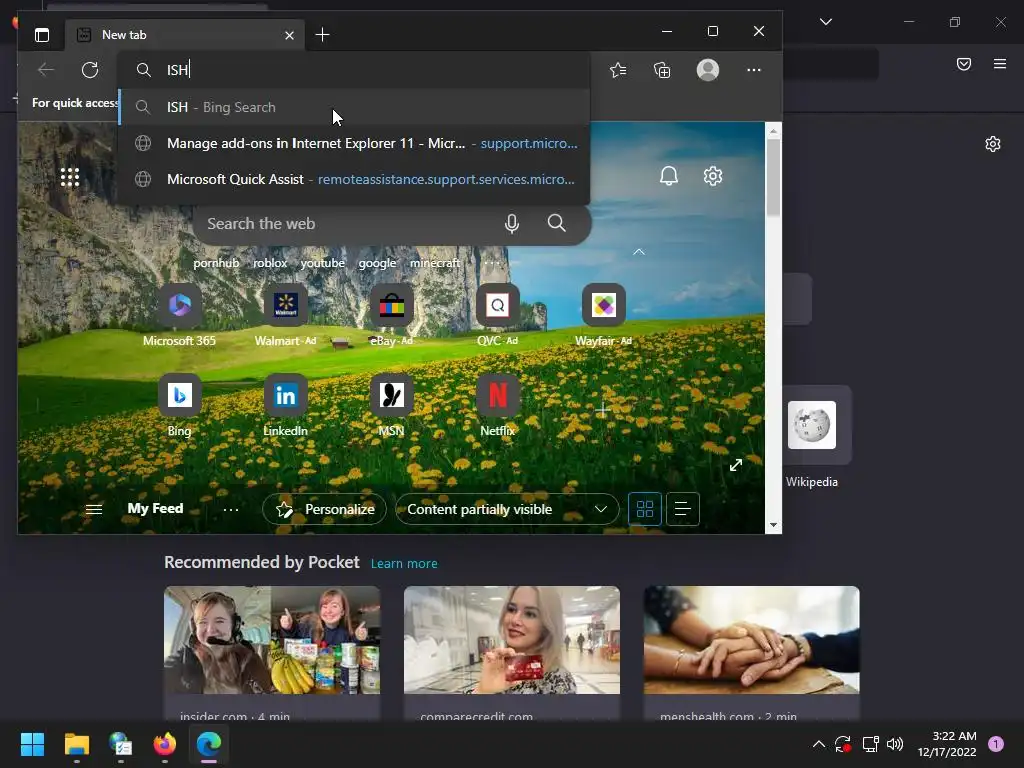Image resolution: width=1024 pixels, height=768 pixels.
Task: Open menshealth.com Pocket article thumbnail
Action: [x=752, y=640]
